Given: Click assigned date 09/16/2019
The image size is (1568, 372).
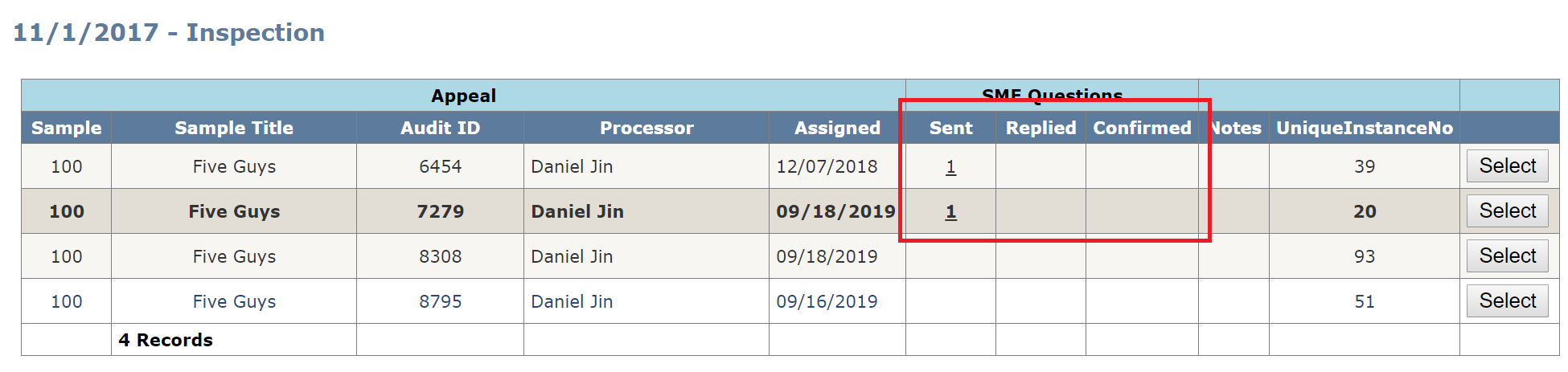Looking at the screenshot, I should pos(827,301).
